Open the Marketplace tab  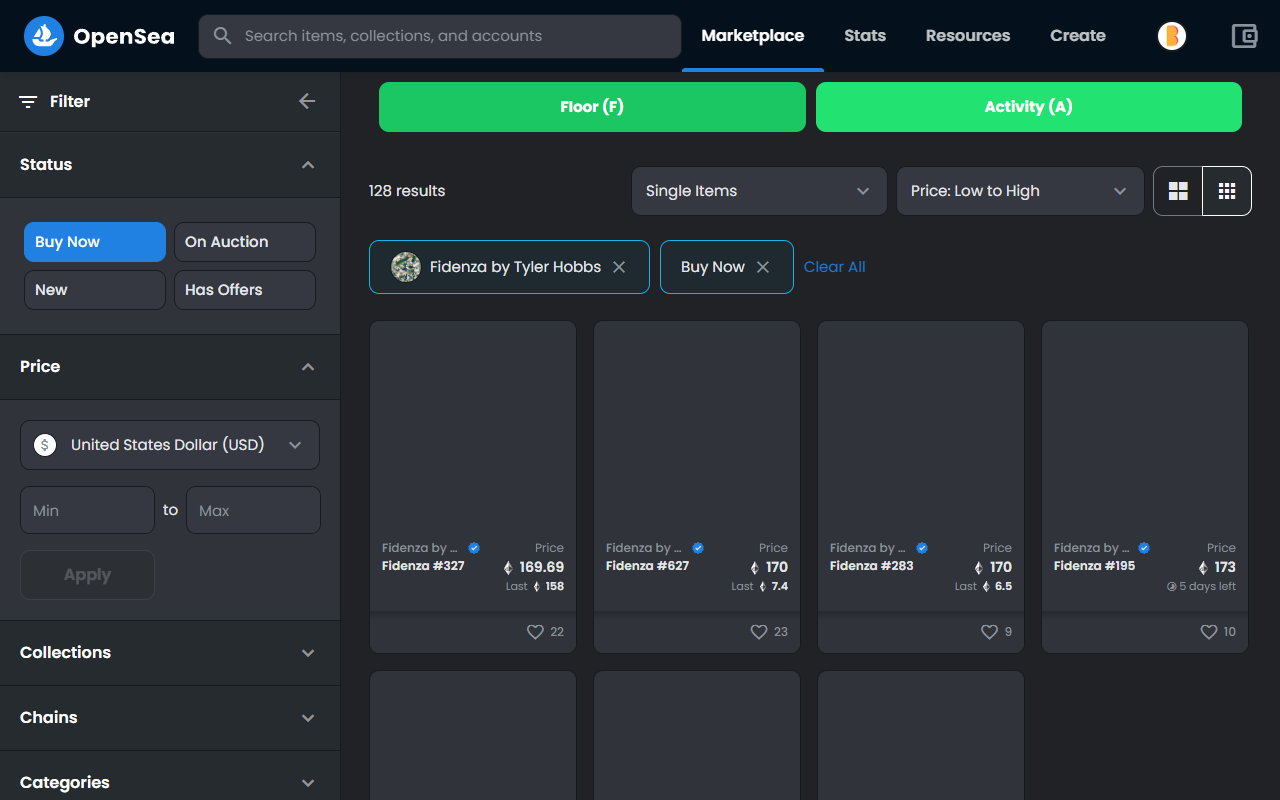pos(753,36)
